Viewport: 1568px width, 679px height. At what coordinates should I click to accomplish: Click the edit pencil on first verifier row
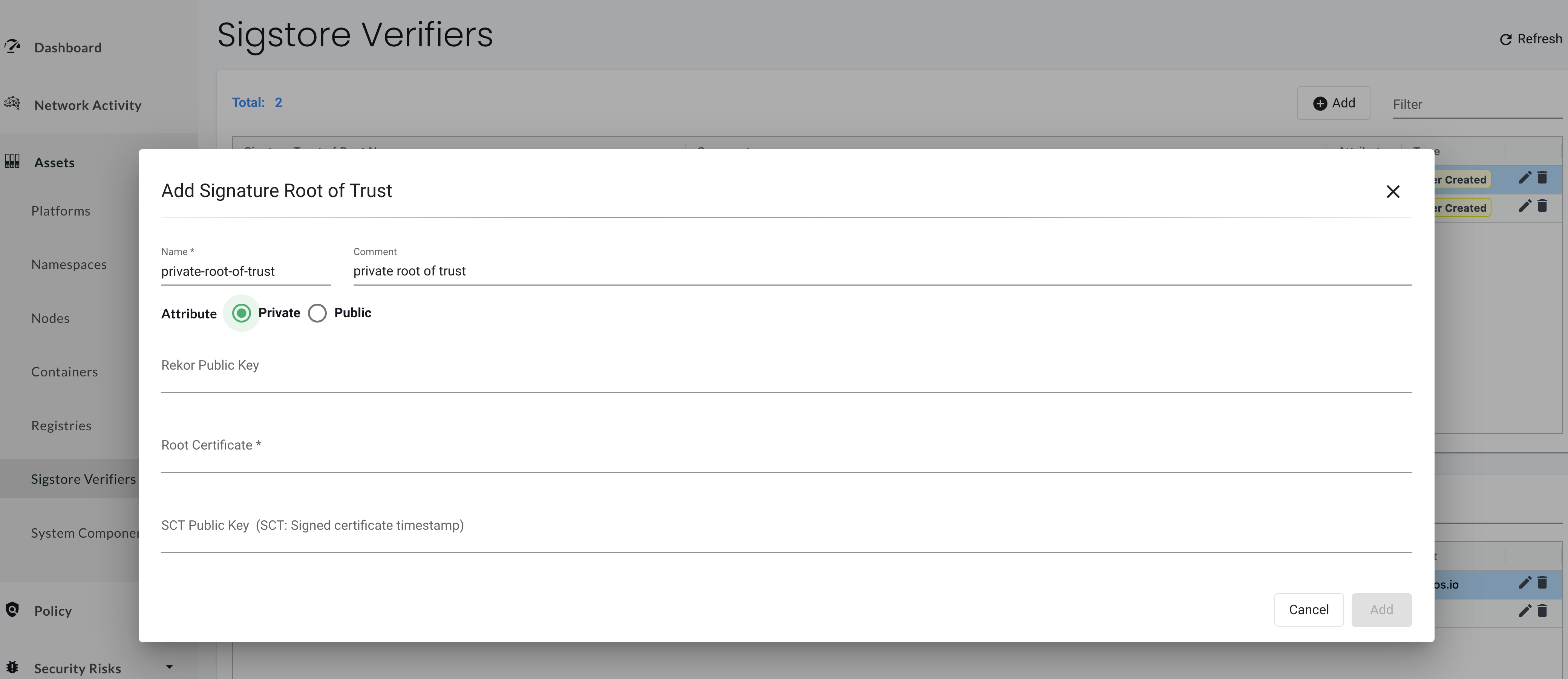pos(1524,177)
